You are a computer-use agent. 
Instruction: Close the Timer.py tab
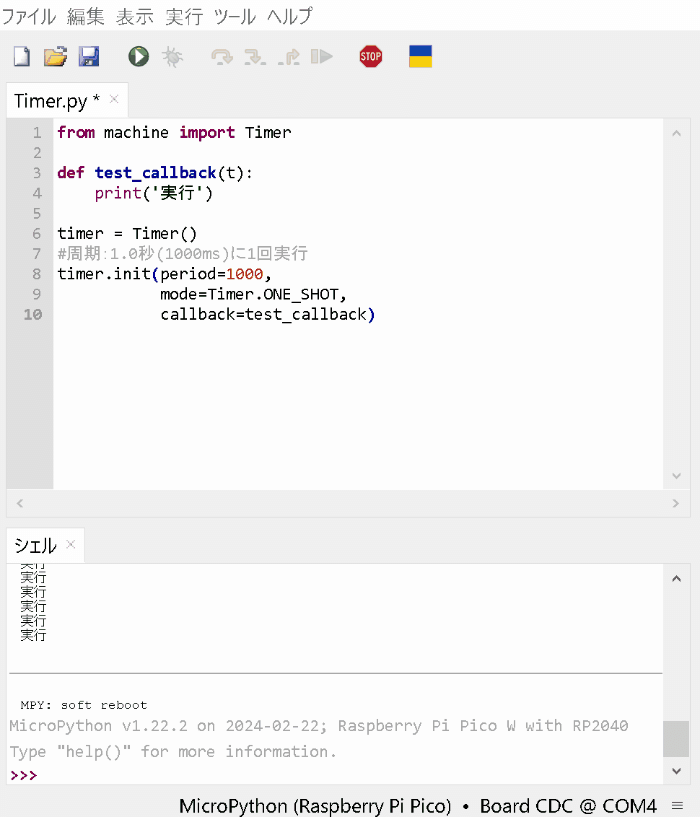[114, 99]
